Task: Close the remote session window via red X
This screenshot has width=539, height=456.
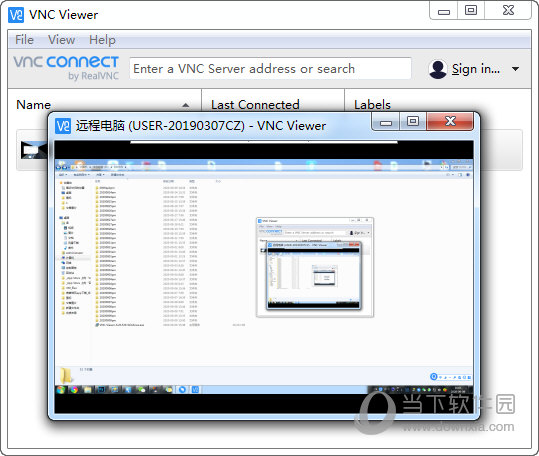Action: click(x=450, y=121)
